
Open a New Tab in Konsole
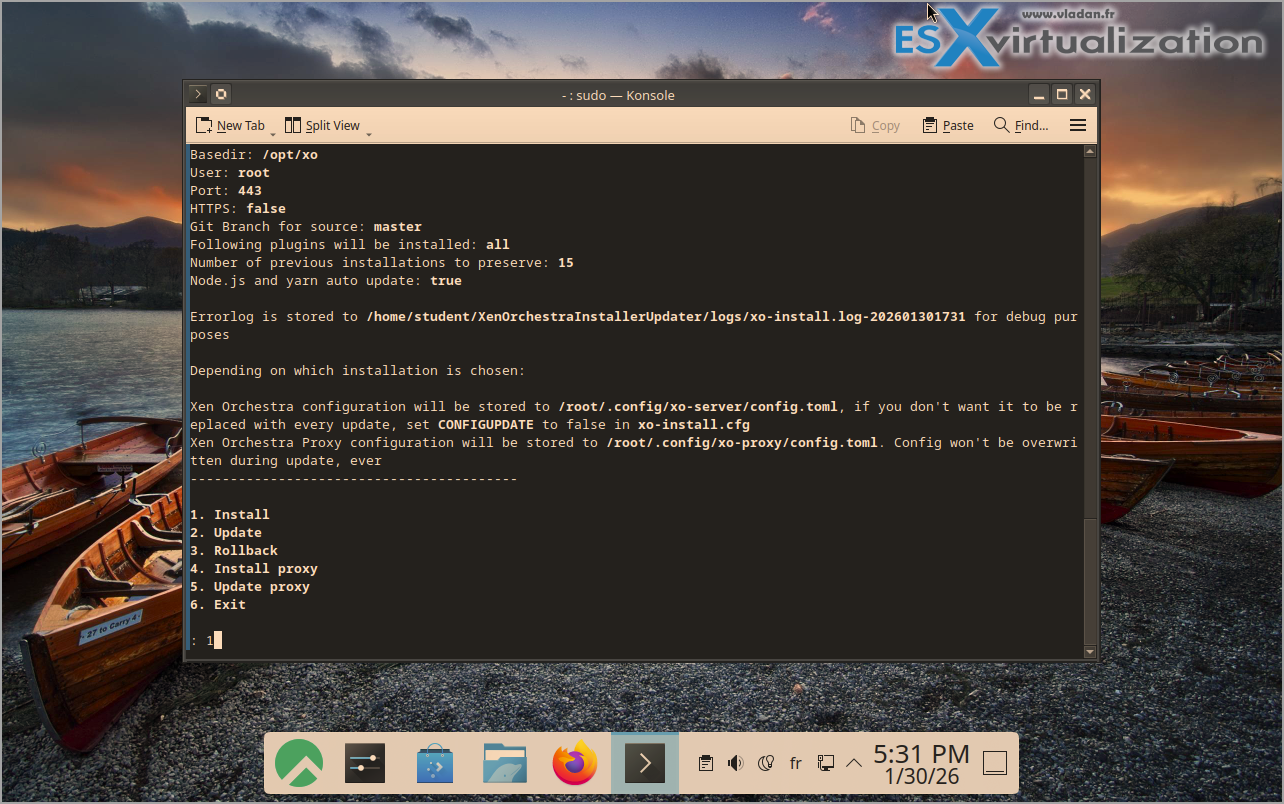click(x=230, y=125)
